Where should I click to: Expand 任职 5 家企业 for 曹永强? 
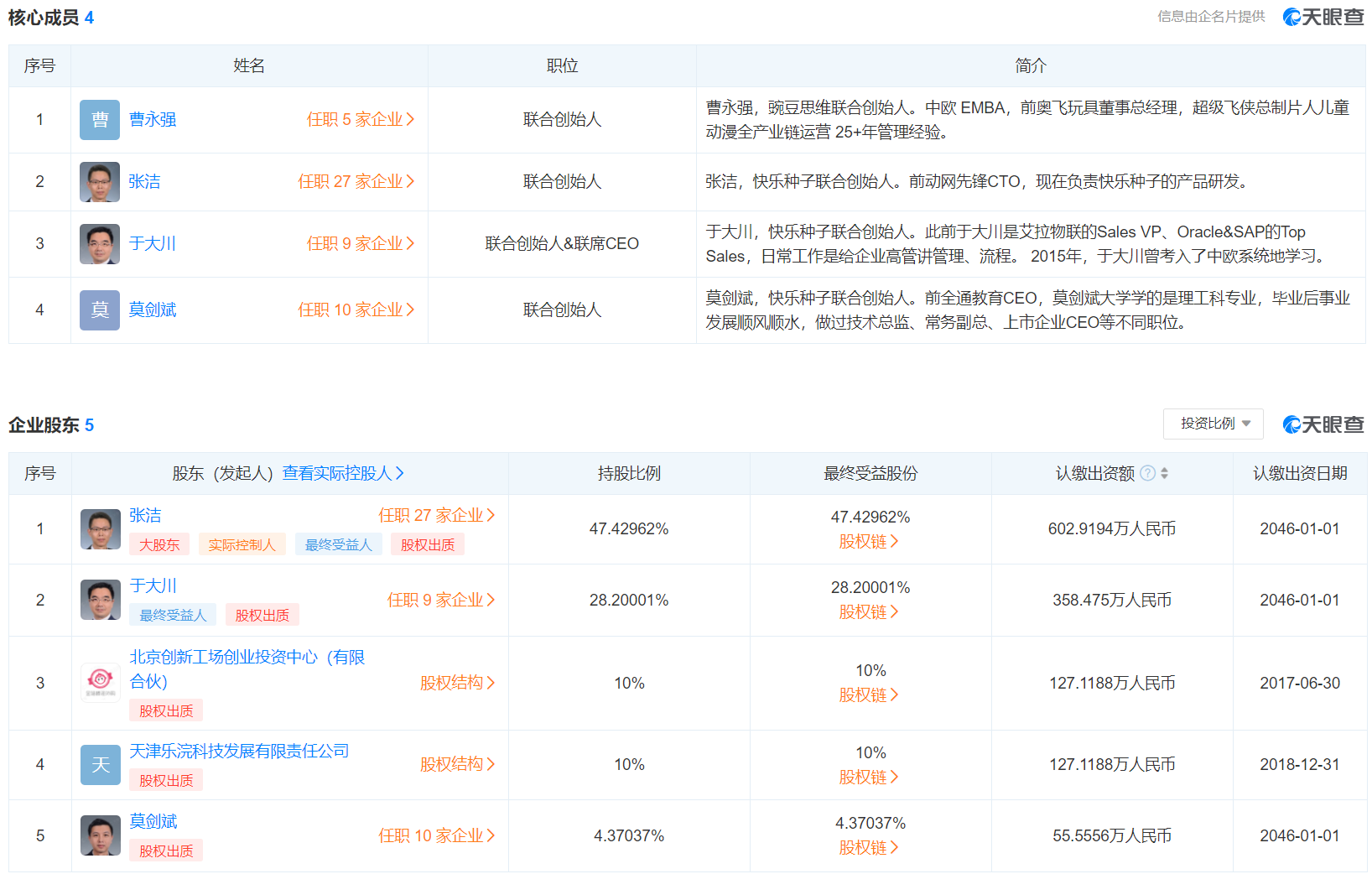[360, 120]
